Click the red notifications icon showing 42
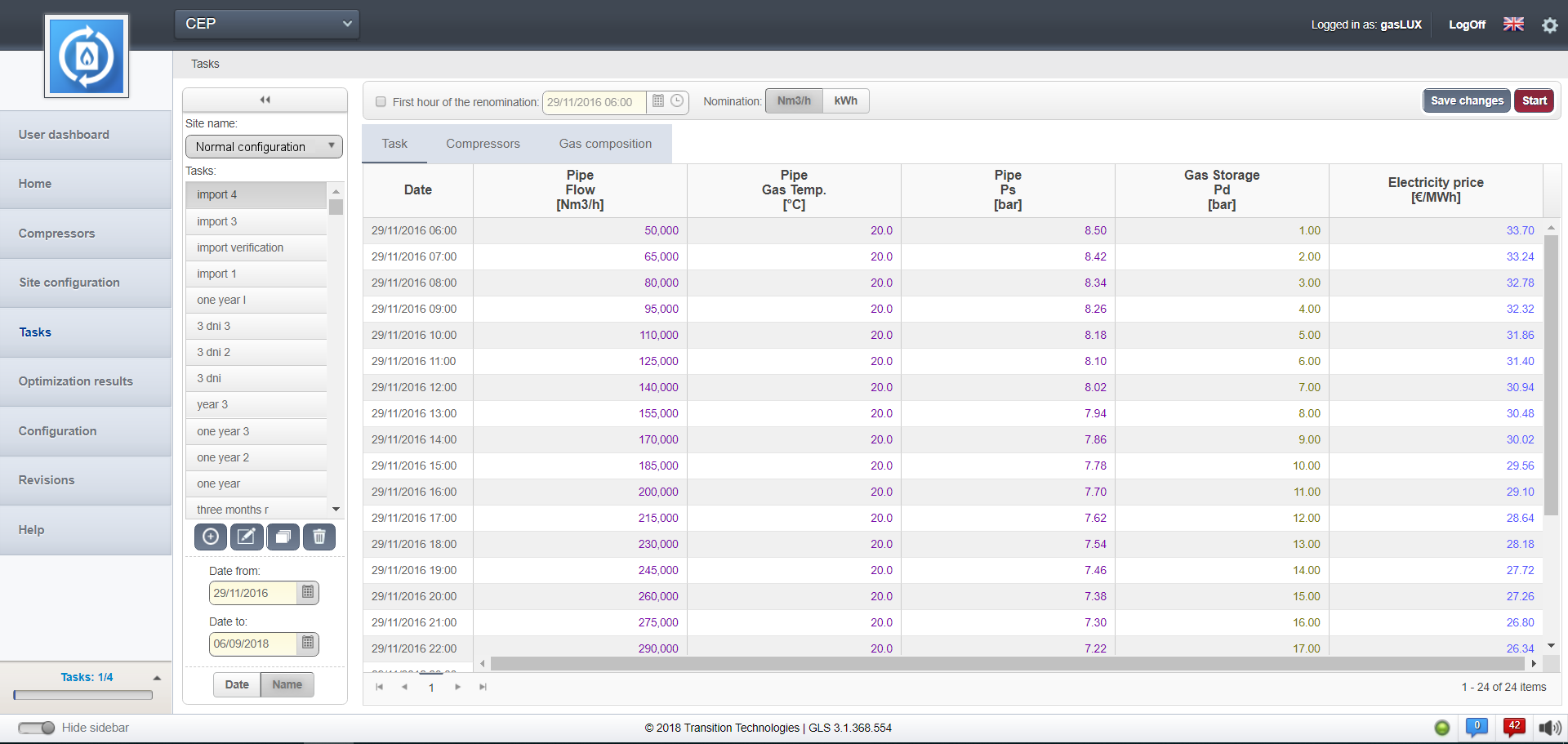 (1513, 727)
